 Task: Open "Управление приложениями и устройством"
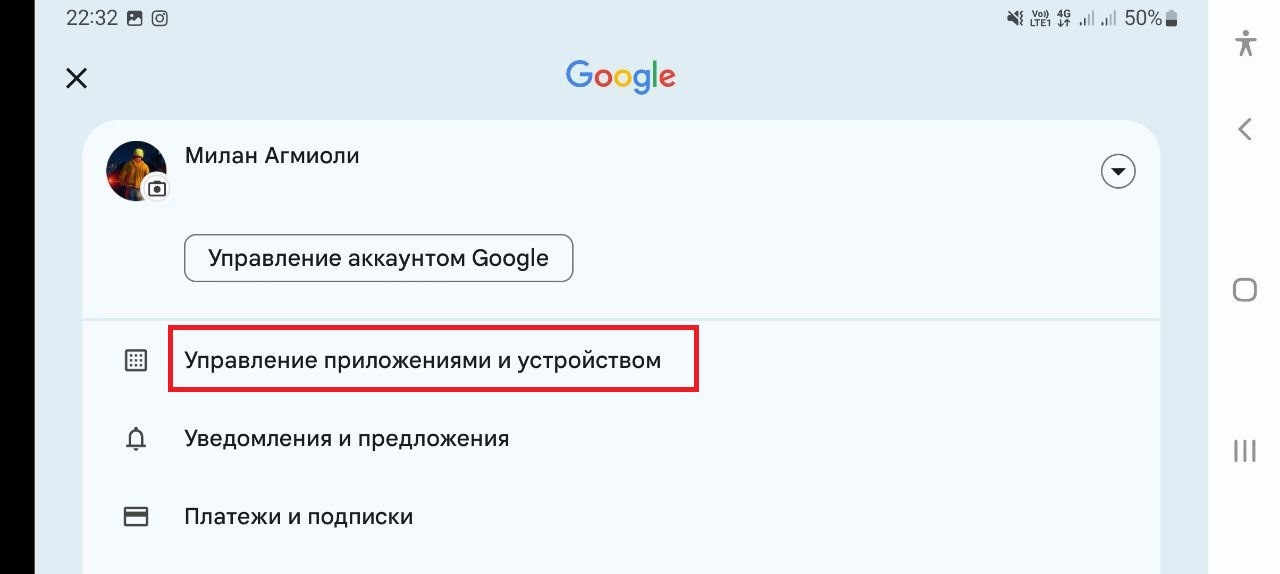(422, 360)
